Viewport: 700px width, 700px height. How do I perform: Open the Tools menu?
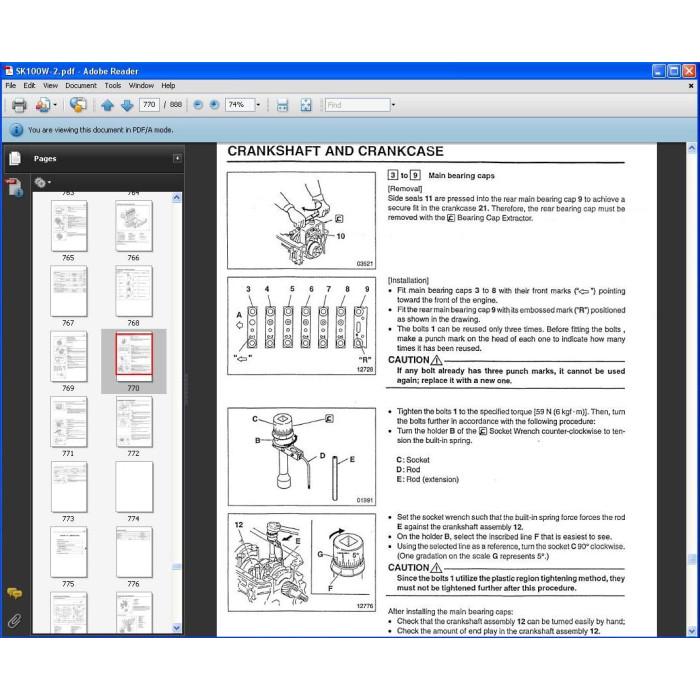pos(112,85)
